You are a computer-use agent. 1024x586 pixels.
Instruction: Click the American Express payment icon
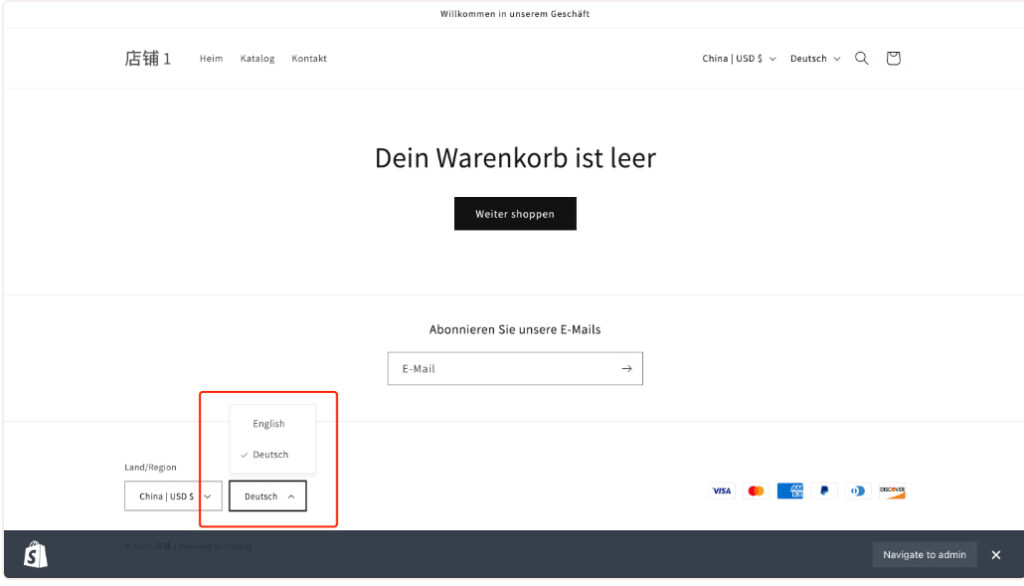pyautogui.click(x=790, y=491)
